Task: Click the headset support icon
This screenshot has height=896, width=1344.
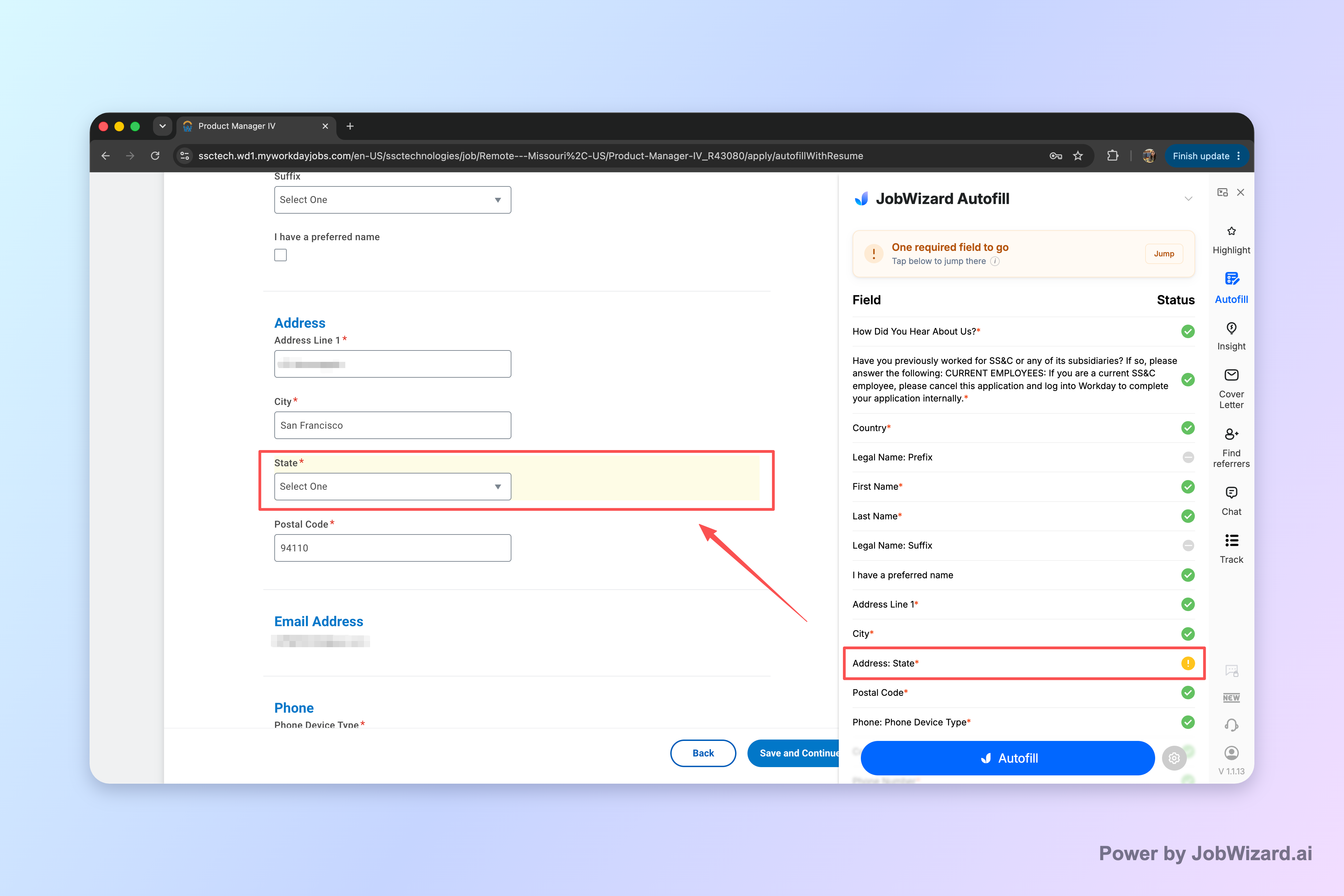Action: pos(1231,725)
